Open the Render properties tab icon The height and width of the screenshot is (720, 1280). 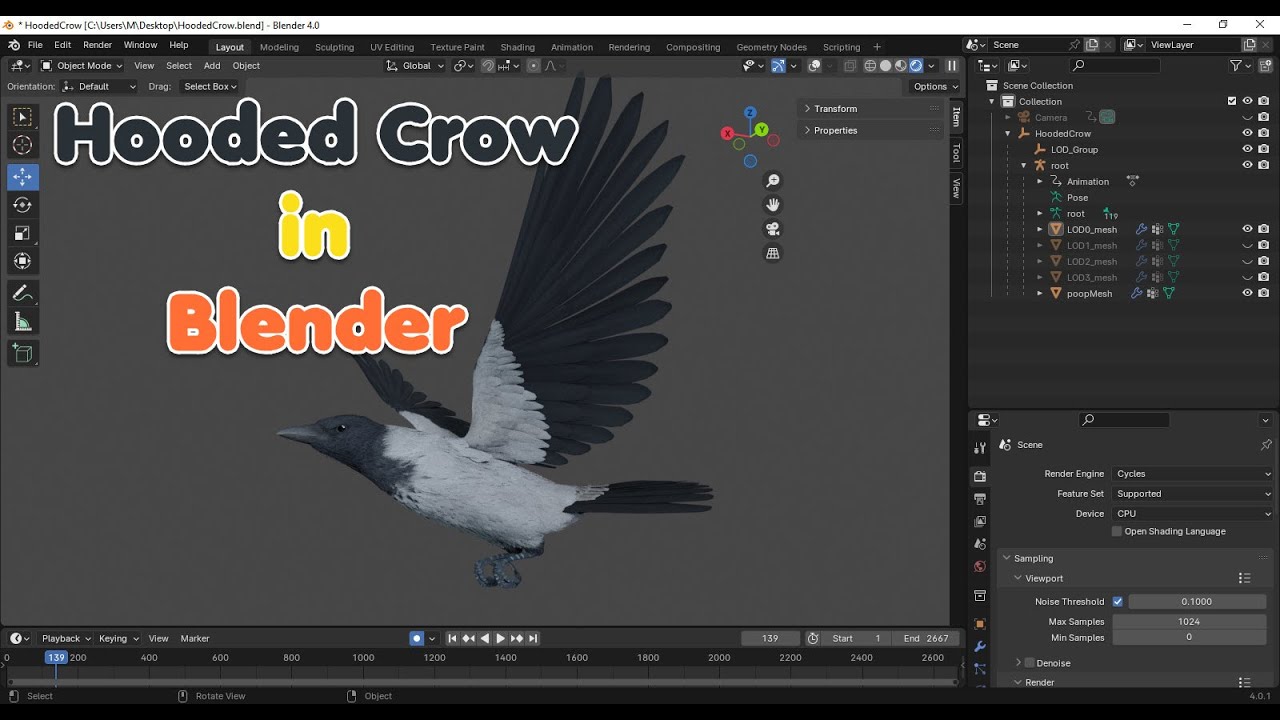click(980, 476)
